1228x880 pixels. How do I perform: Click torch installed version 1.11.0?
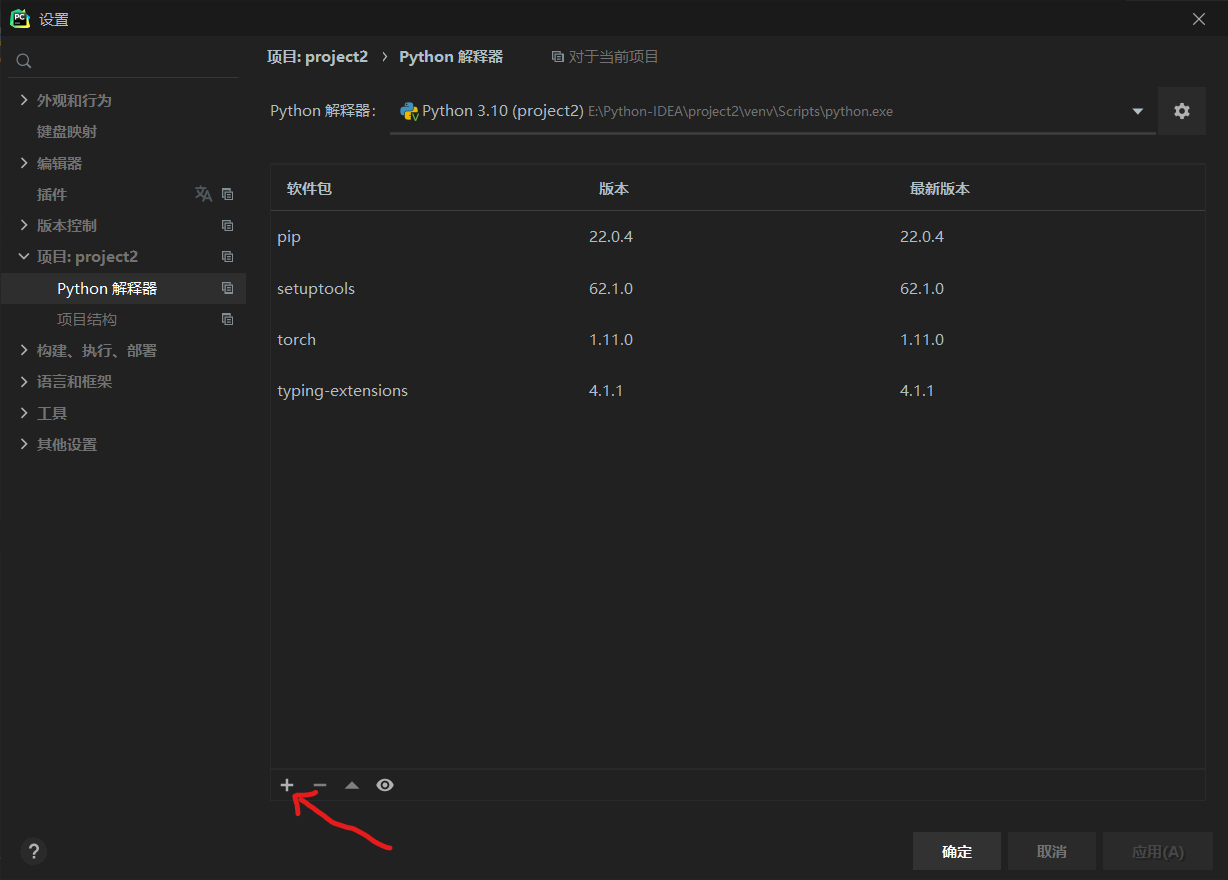point(611,339)
